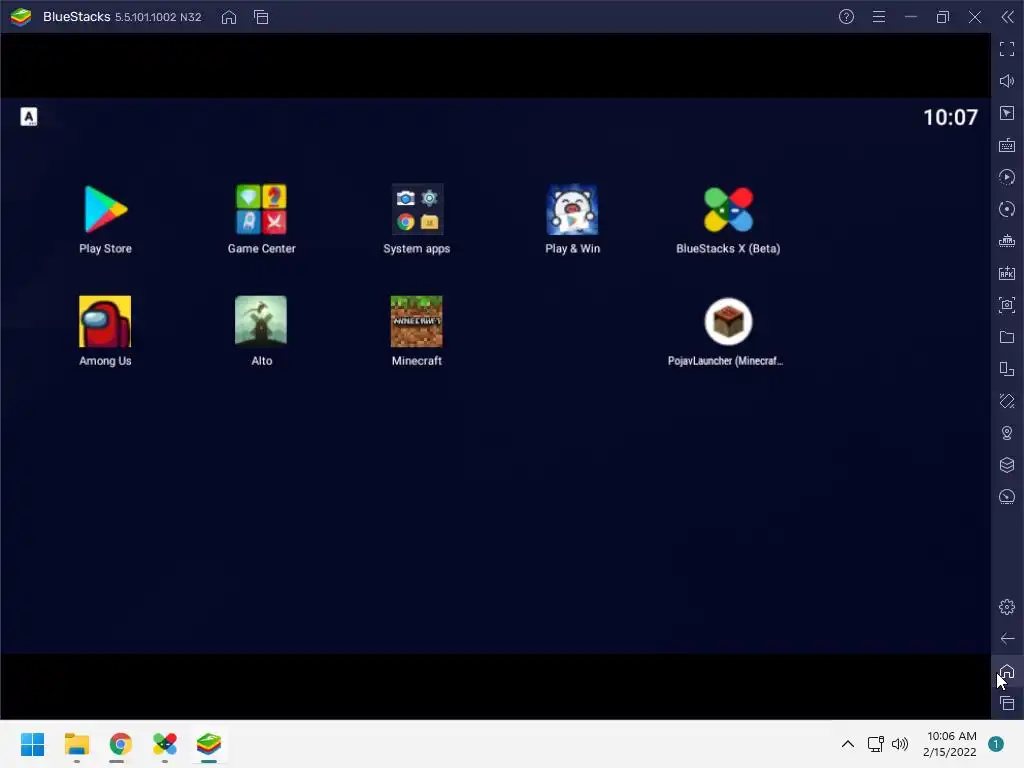Screen dimensions: 1024x768
Task: Click the keyboard indicator A icon
Action: 29,117
